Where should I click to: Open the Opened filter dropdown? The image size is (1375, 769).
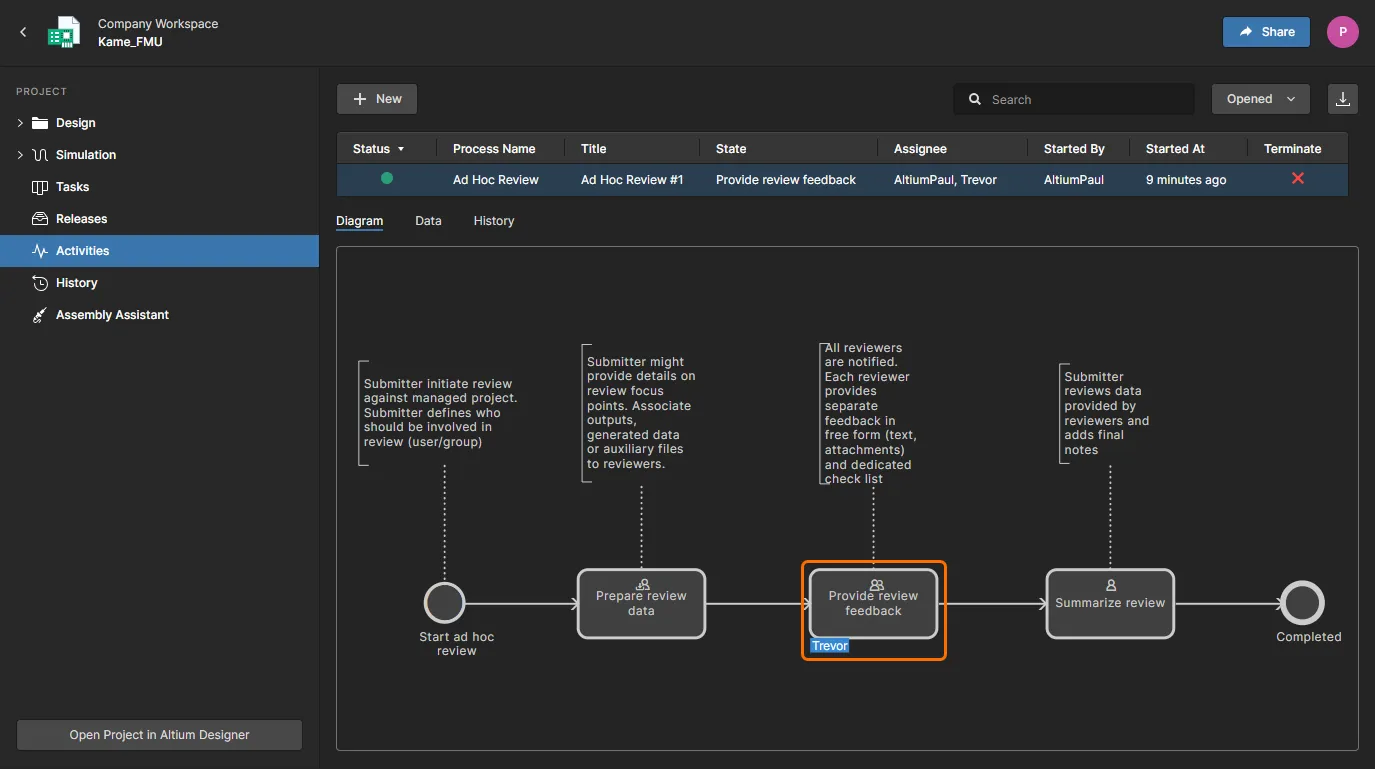[x=1260, y=99]
